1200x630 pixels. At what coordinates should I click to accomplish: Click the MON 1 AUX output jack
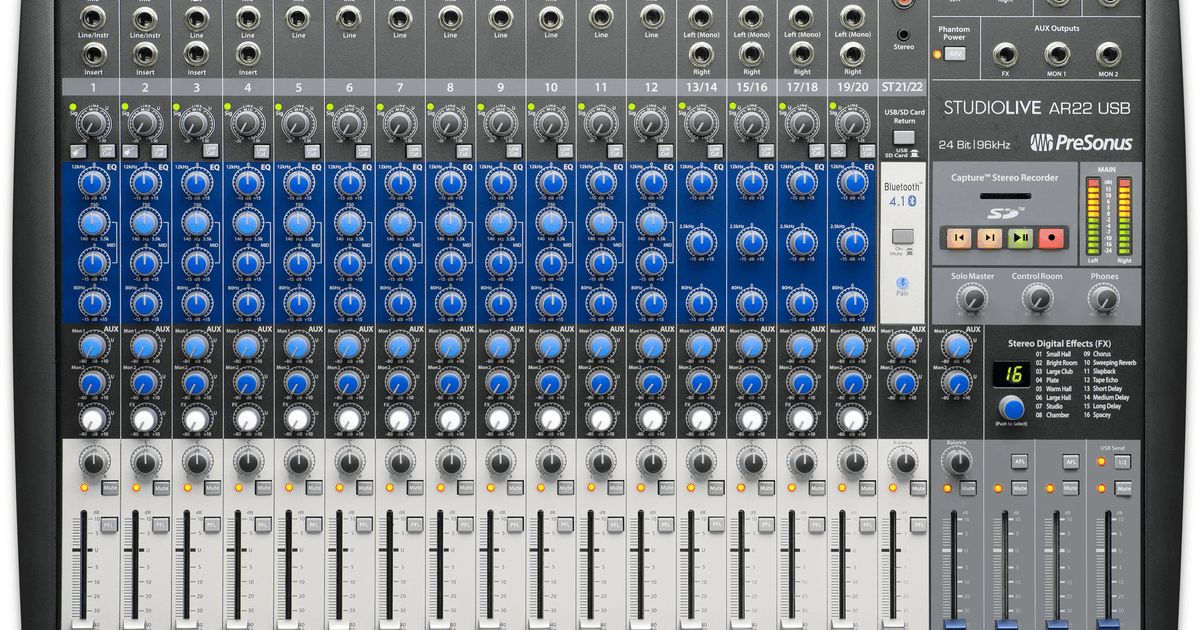pyautogui.click(x=1056, y=54)
